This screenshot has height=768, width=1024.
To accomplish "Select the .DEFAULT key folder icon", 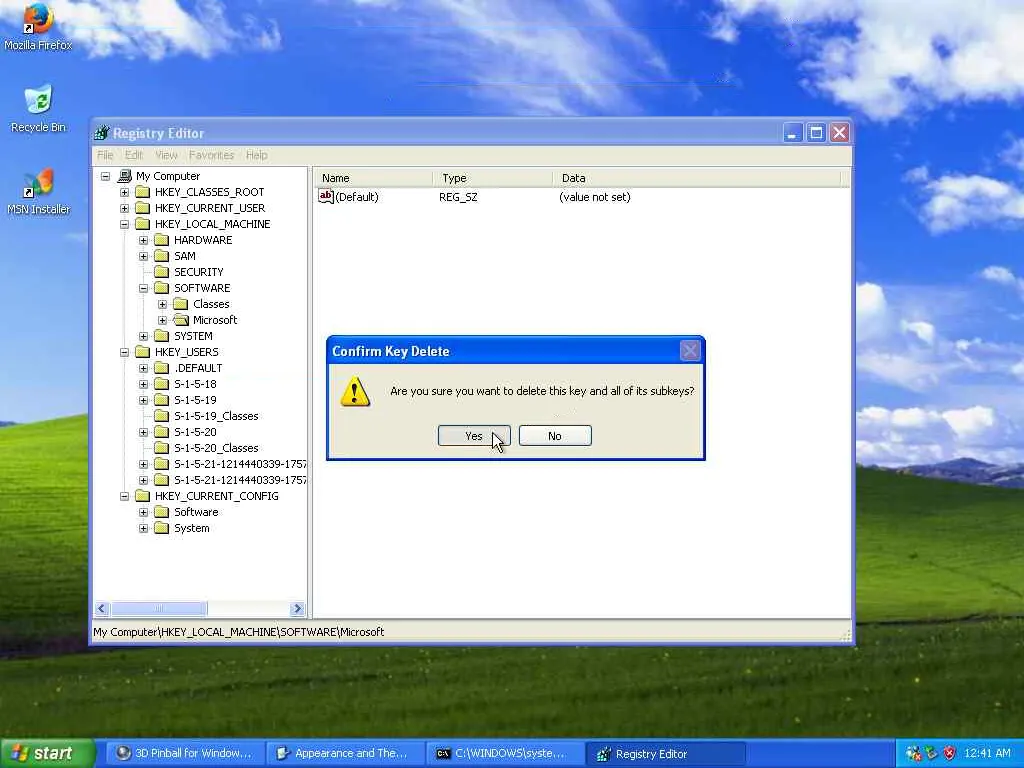I will click(x=161, y=368).
